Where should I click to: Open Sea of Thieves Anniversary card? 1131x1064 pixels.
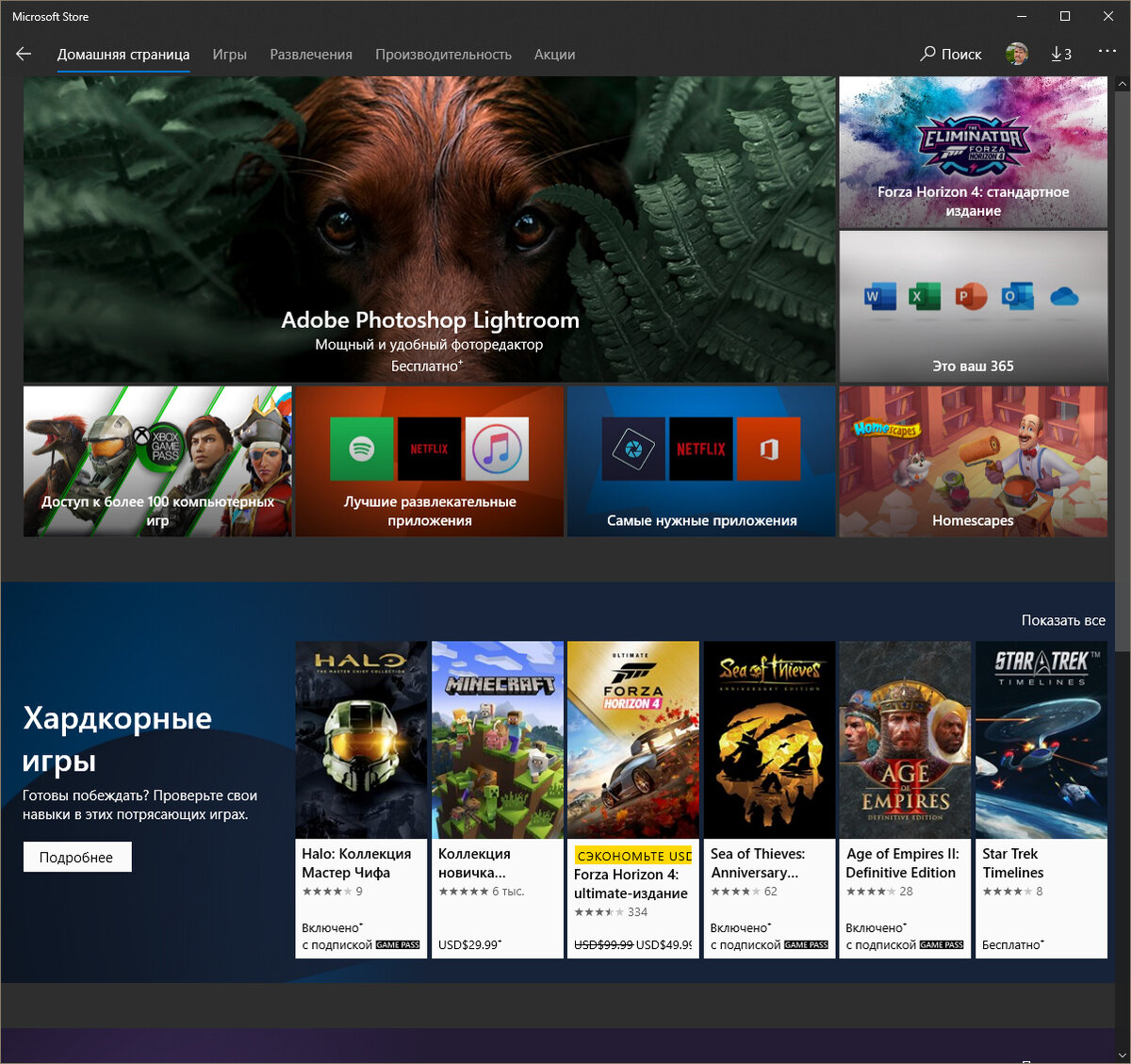coord(769,799)
